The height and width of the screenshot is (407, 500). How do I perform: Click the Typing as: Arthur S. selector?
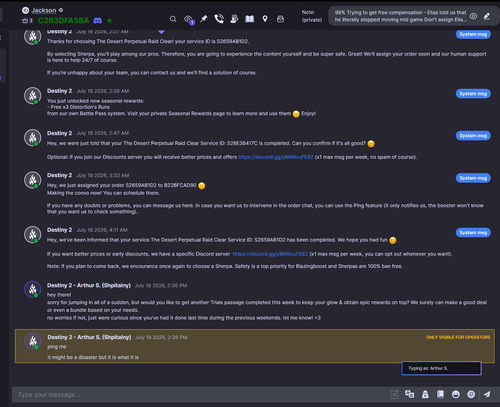click(441, 368)
